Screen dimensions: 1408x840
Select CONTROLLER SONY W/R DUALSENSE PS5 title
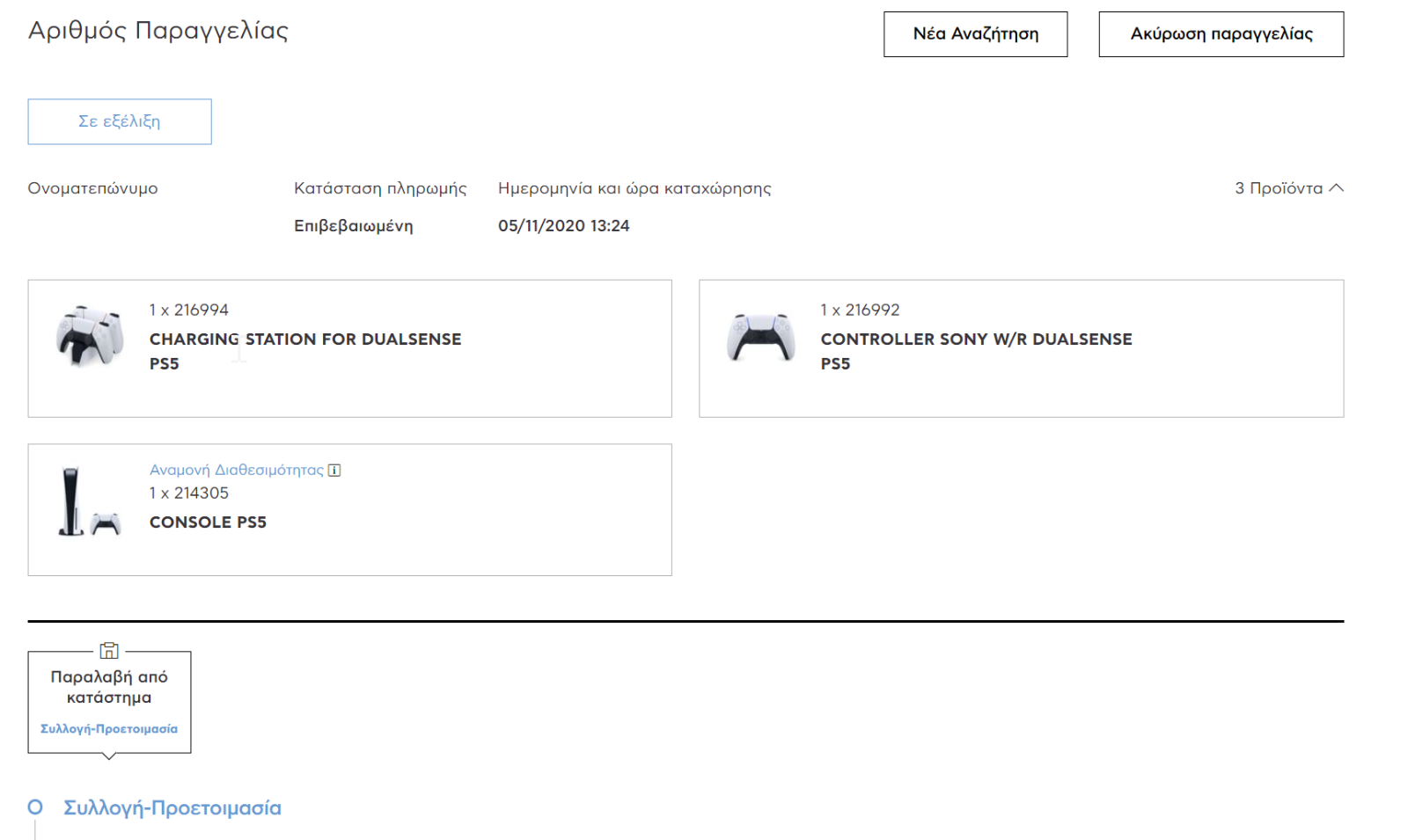click(x=976, y=351)
